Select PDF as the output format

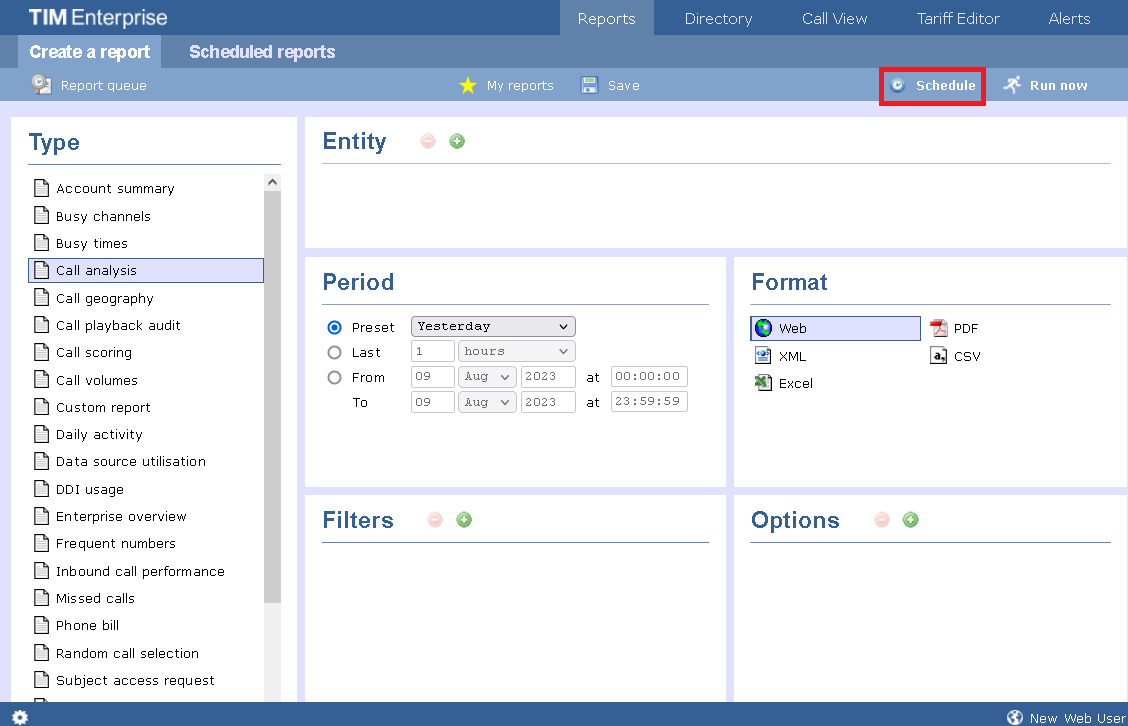(954, 327)
